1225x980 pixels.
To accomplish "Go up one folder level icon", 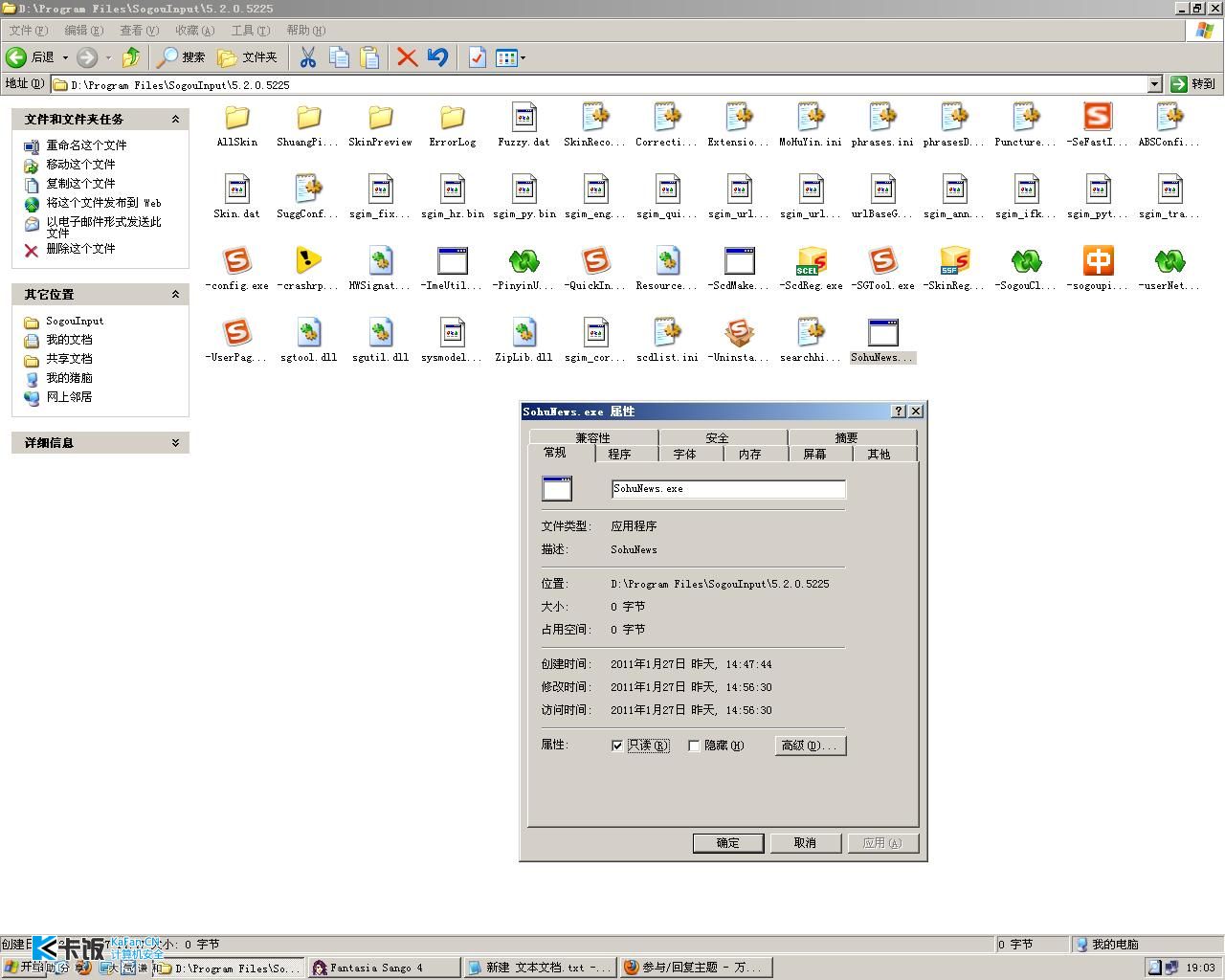I will click(131, 57).
